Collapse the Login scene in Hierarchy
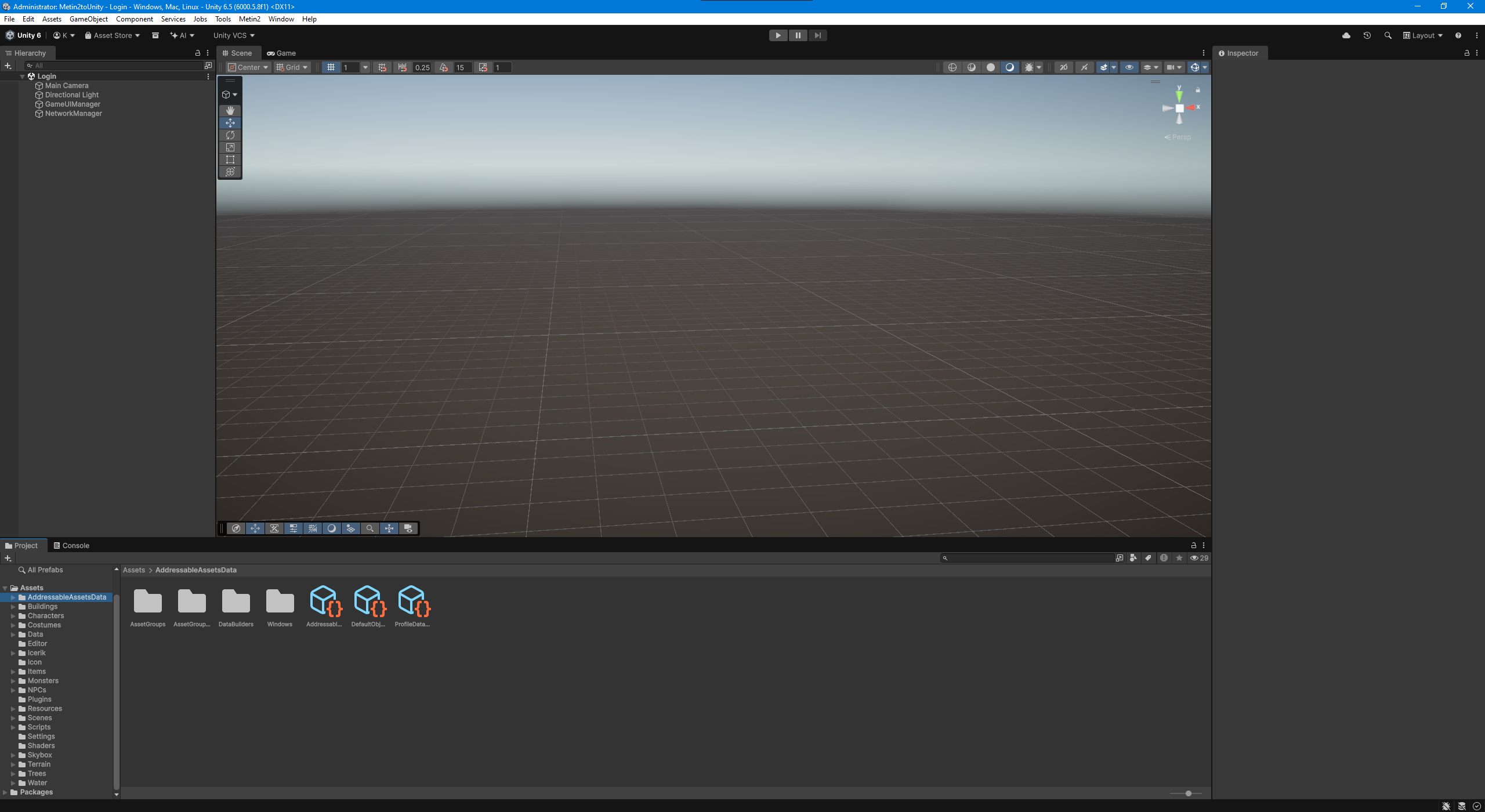Screen dimensions: 1485x812 23,77
